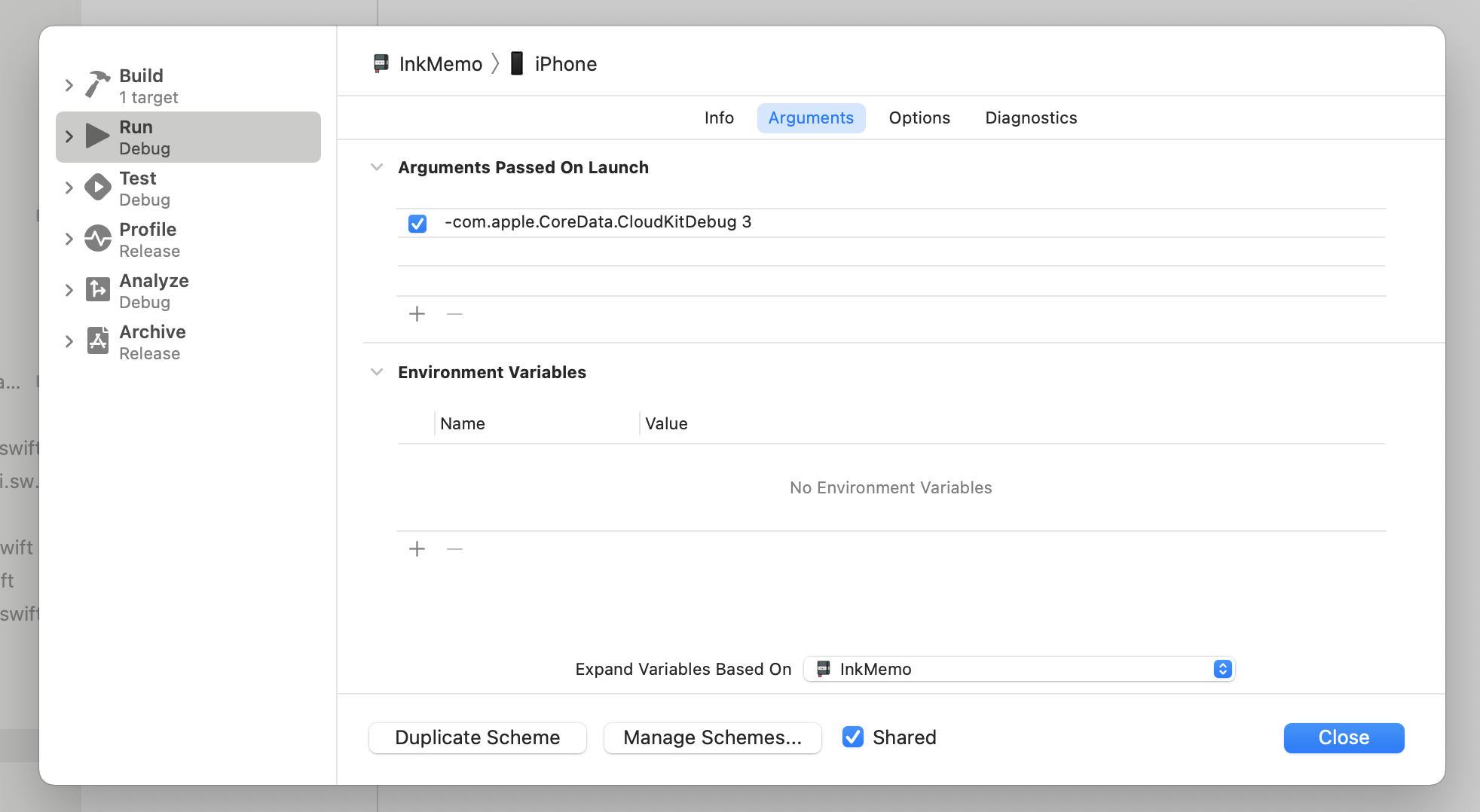Image resolution: width=1480 pixels, height=812 pixels.
Task: Click the Name column header
Action: point(463,423)
